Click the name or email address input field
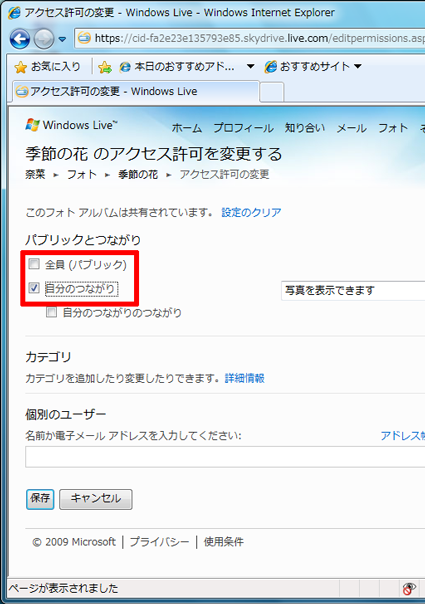Screen dimensions: 425x604 225,457
